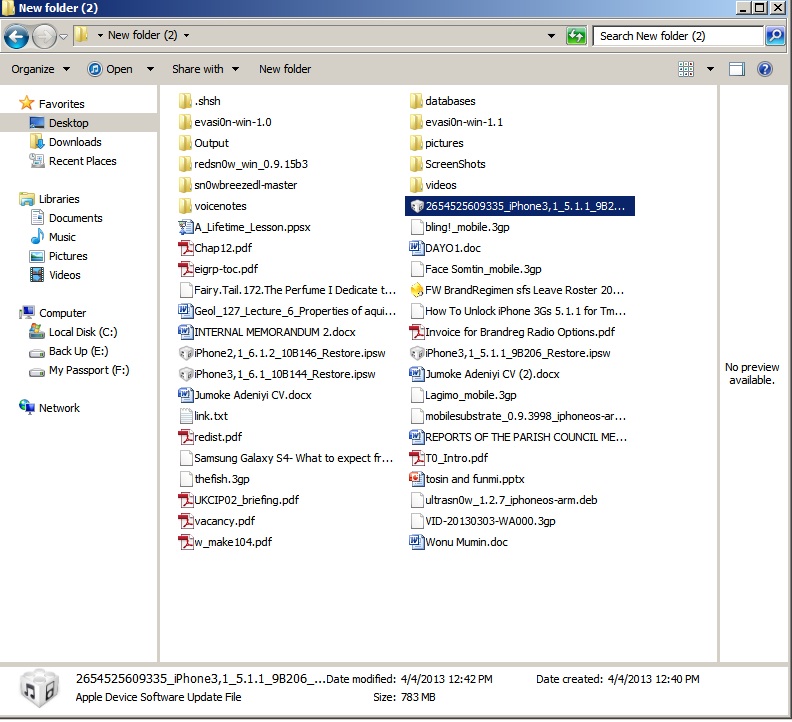
Task: Open the Music library
Action: point(53,237)
